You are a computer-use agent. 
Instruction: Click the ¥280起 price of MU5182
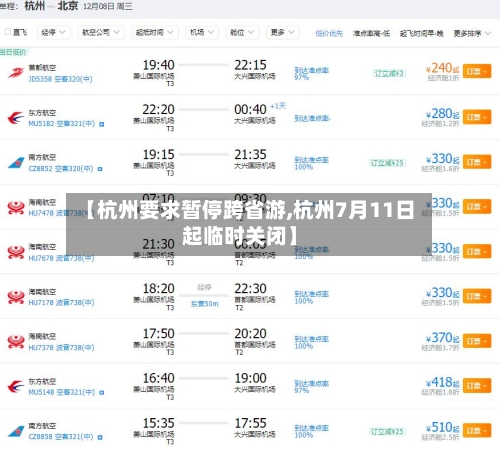pyautogui.click(x=442, y=114)
